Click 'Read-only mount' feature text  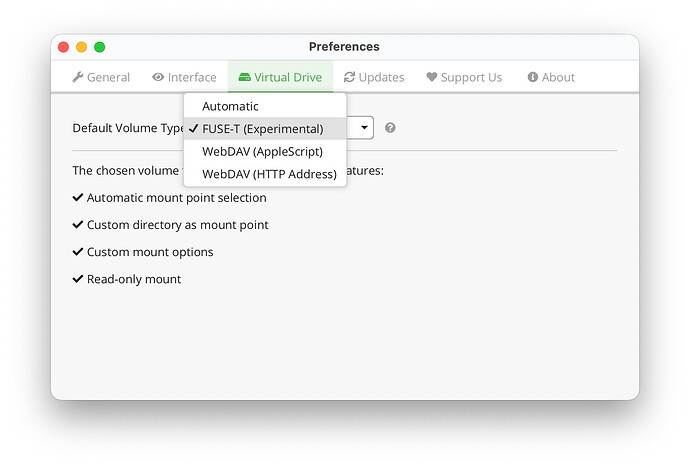pyautogui.click(x=134, y=279)
